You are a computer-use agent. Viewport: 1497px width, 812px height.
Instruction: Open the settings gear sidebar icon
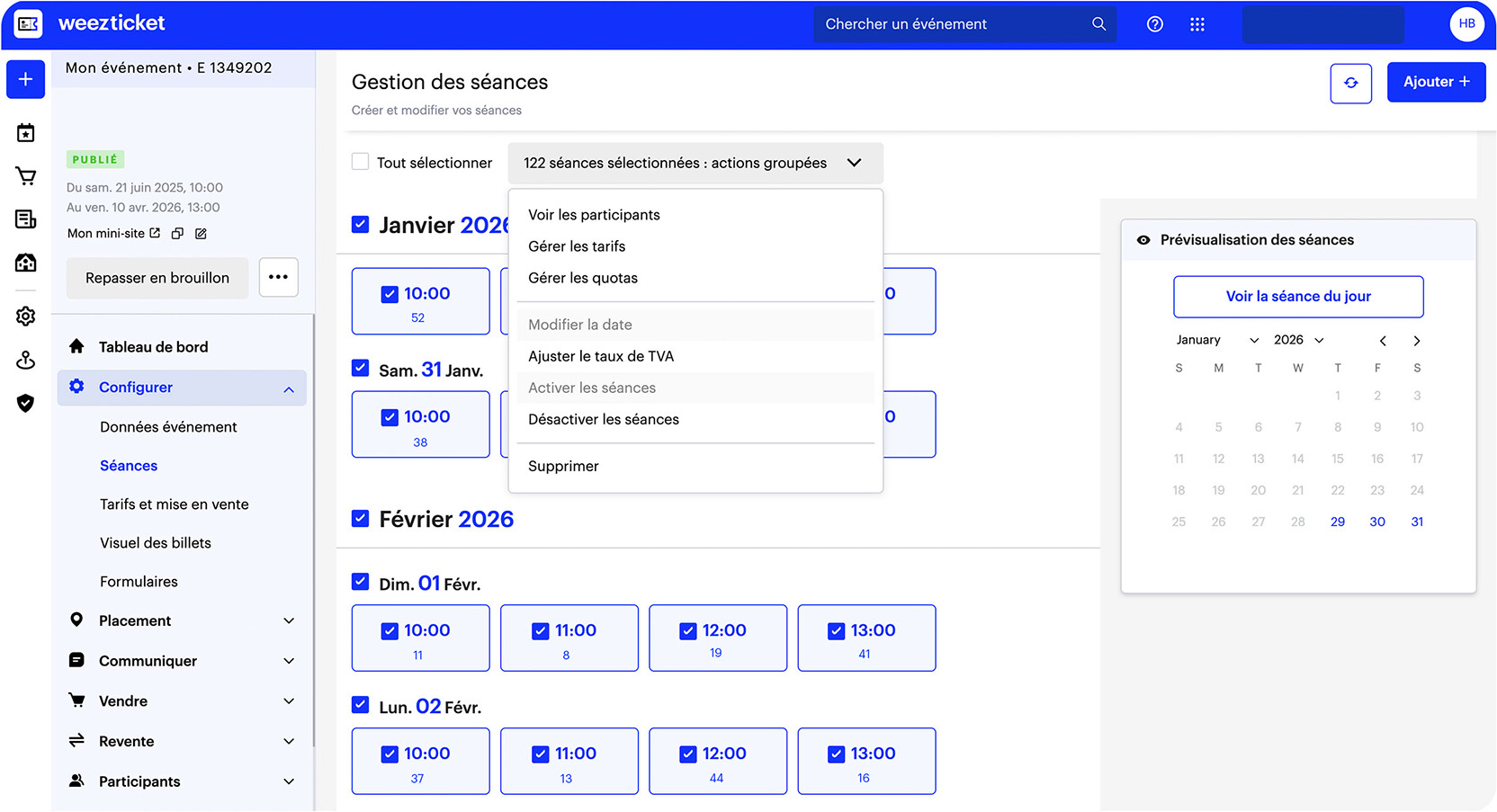click(x=26, y=316)
